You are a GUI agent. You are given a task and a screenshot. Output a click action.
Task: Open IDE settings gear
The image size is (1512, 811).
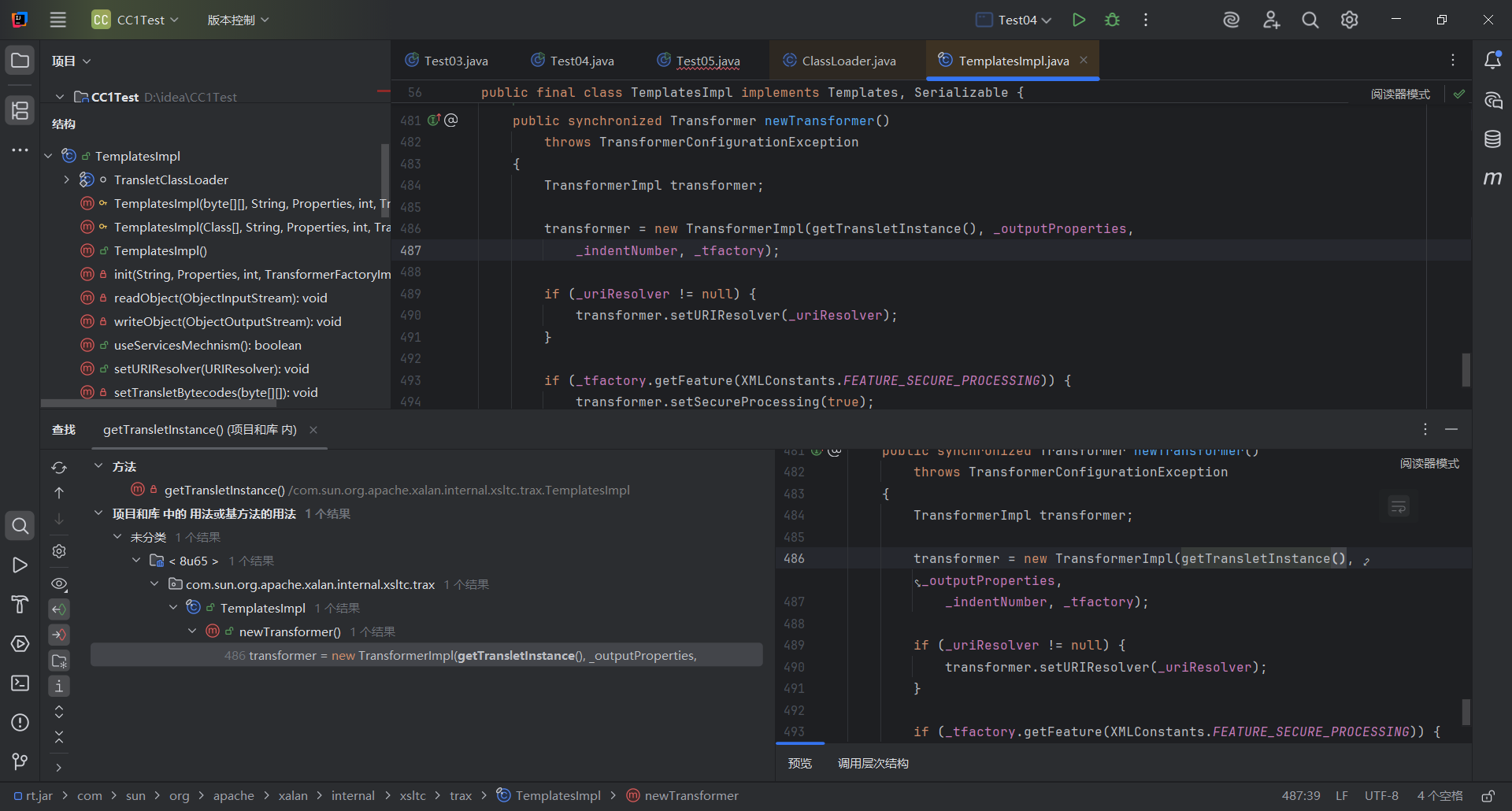(x=1349, y=20)
